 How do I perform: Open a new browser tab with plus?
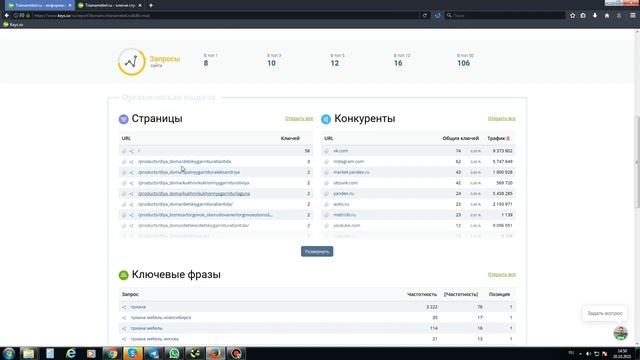click(151, 5)
